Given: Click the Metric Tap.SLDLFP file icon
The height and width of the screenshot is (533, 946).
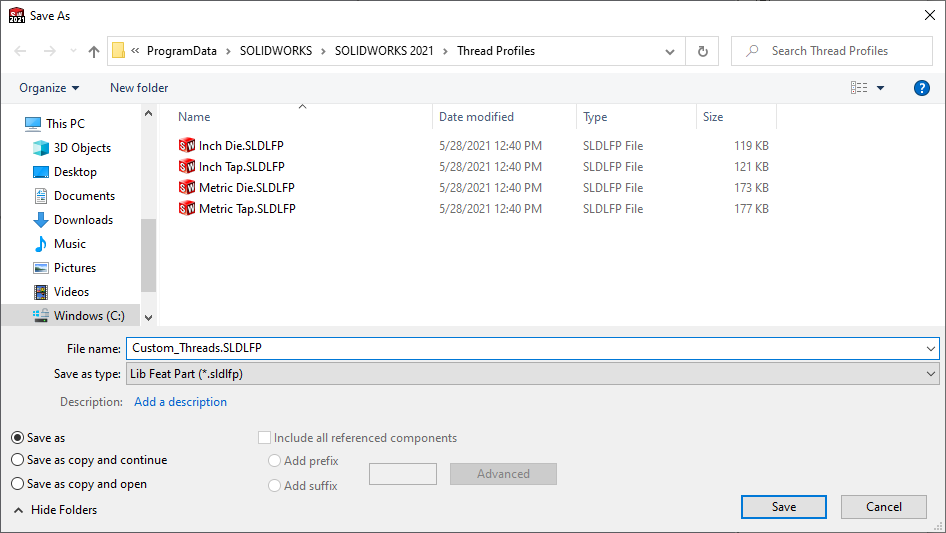Looking at the screenshot, I should coord(187,209).
